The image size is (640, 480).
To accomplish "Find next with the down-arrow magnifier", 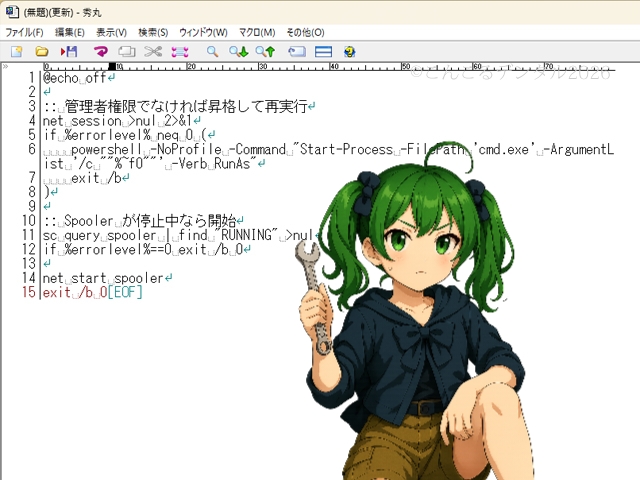I will tap(239, 51).
